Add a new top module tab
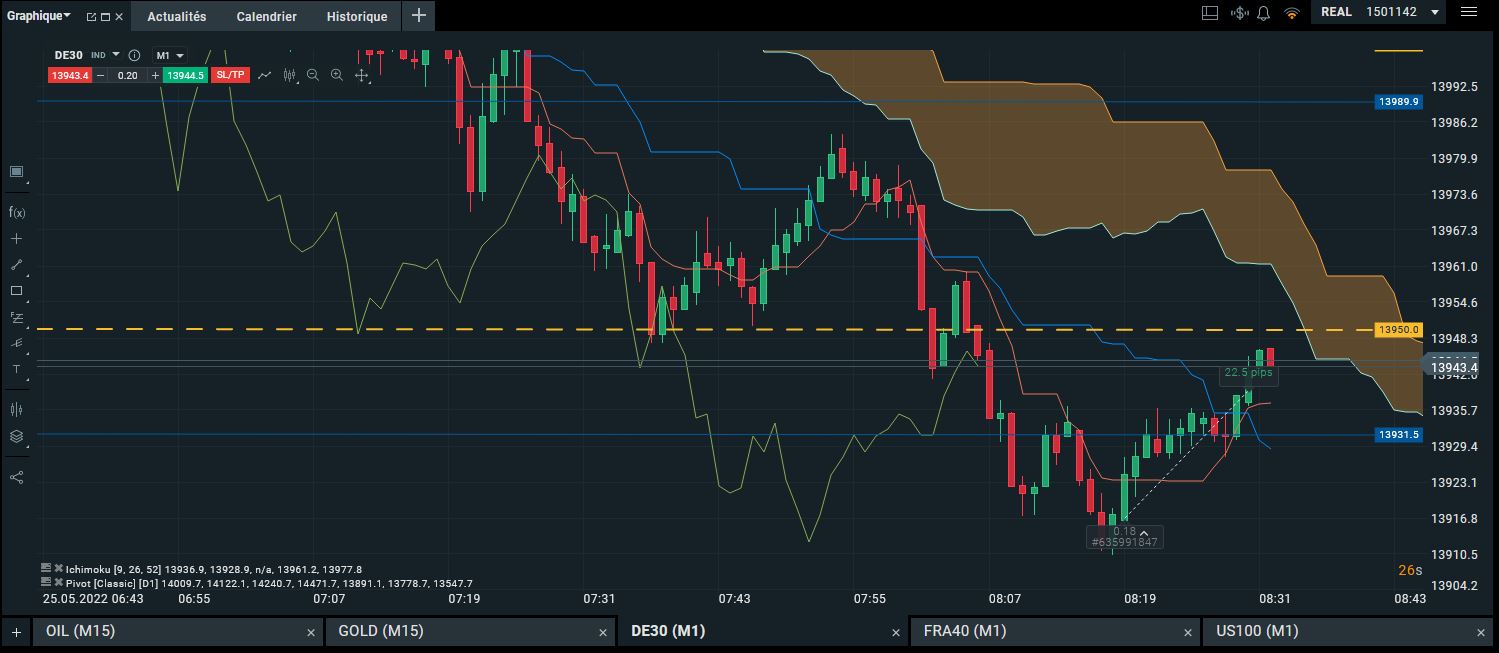The image size is (1499, 653). pos(419,16)
